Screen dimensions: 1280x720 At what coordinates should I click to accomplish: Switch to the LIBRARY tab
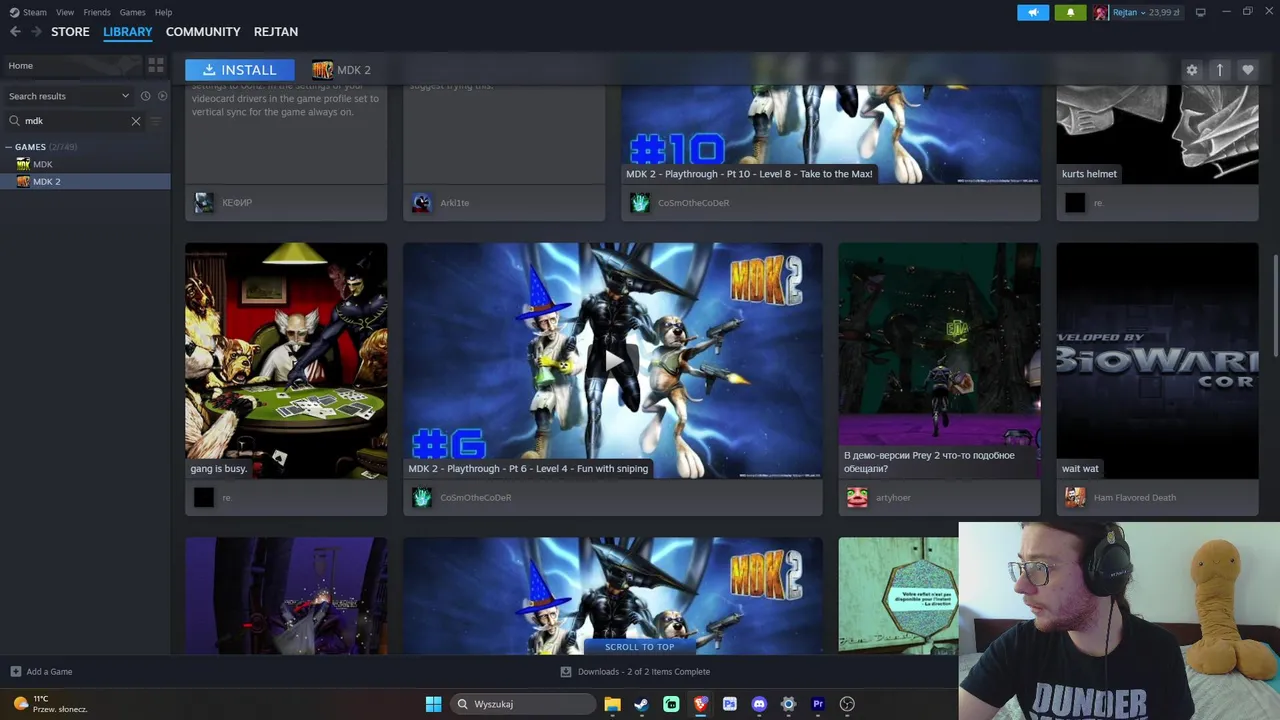128,32
